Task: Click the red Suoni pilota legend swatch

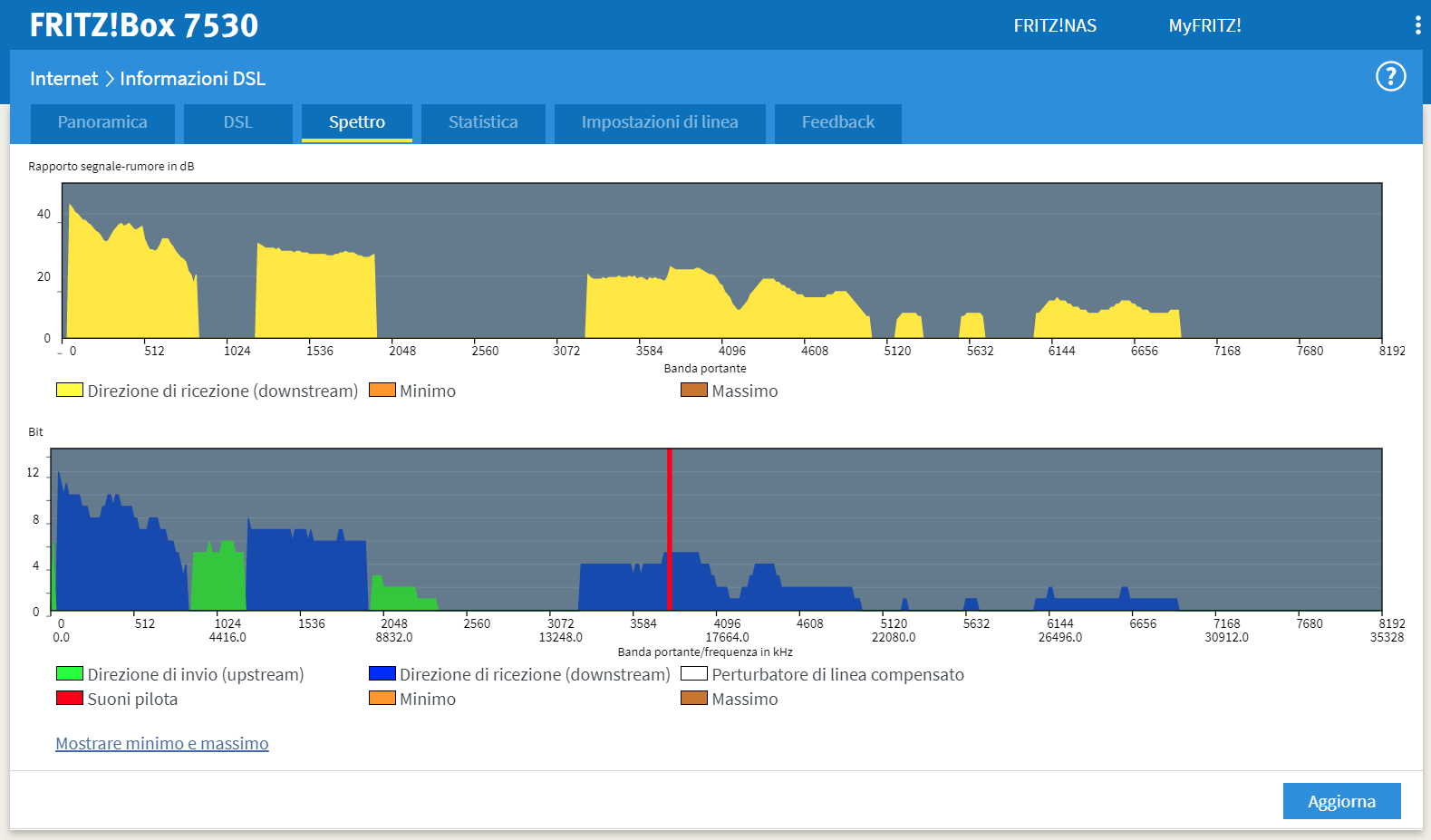Action: tap(70, 698)
